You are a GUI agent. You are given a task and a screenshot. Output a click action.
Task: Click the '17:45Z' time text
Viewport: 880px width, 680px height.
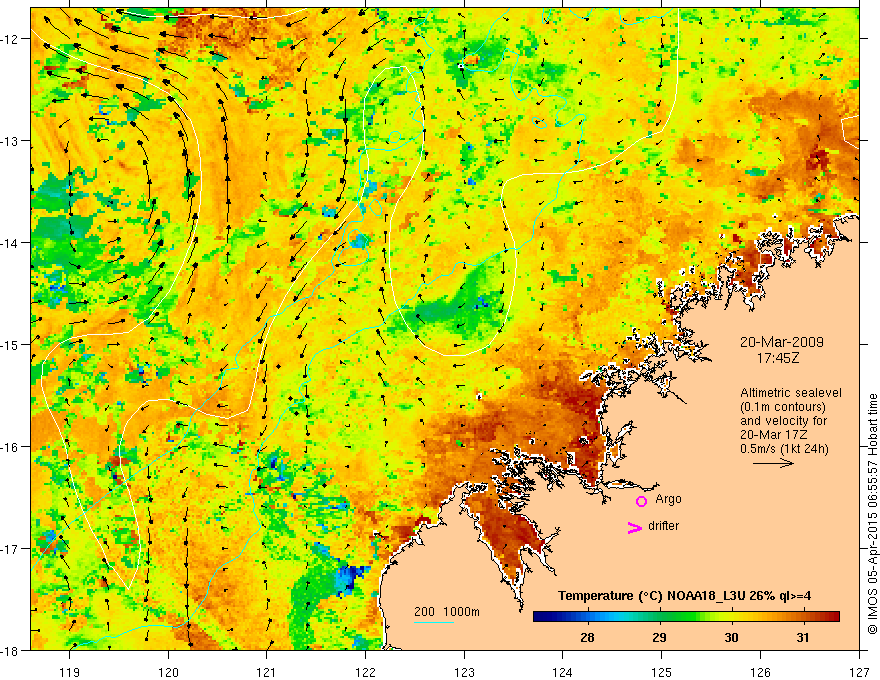[x=777, y=357]
